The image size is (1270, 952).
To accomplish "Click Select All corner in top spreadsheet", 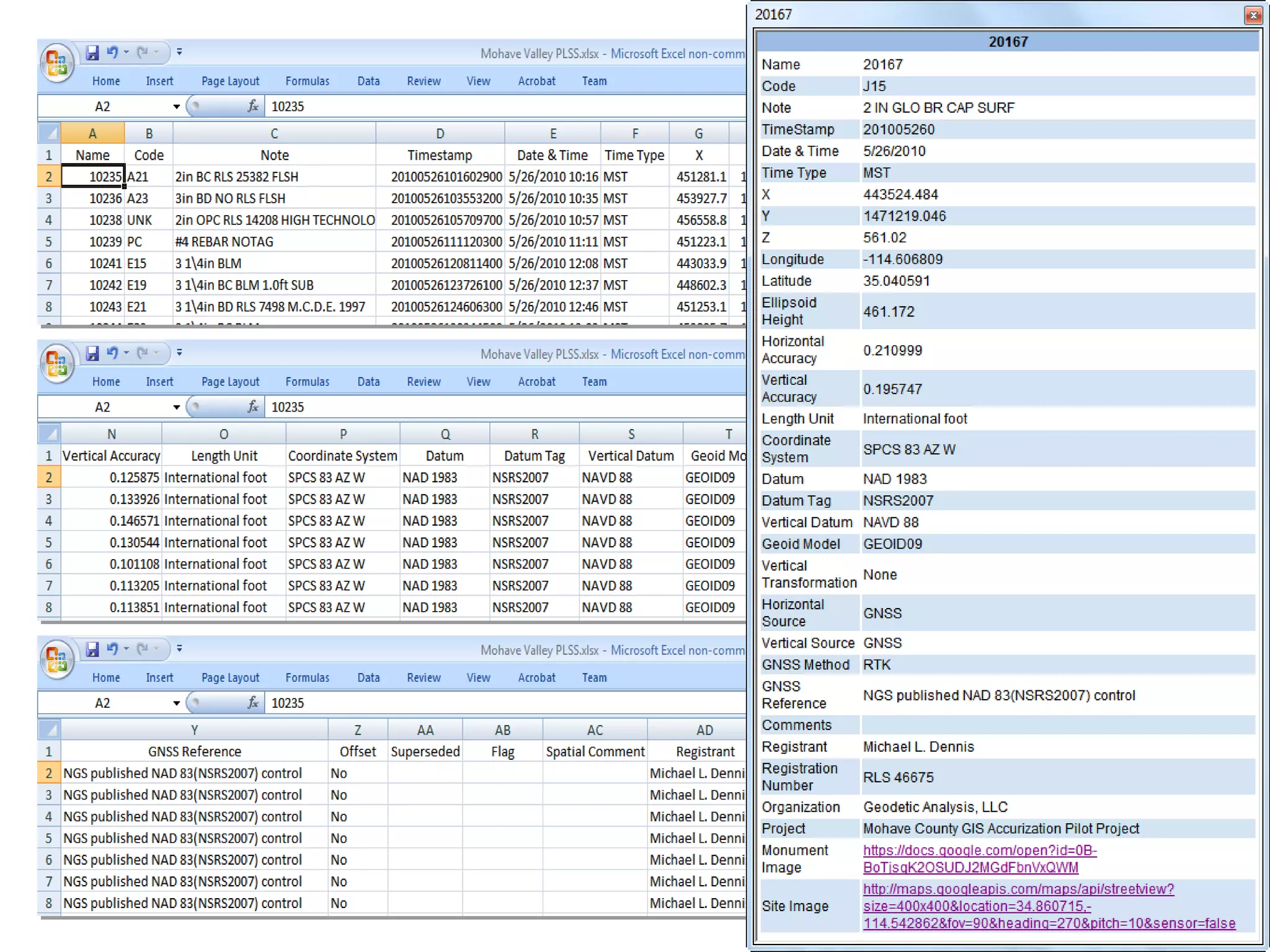I will 50,133.
